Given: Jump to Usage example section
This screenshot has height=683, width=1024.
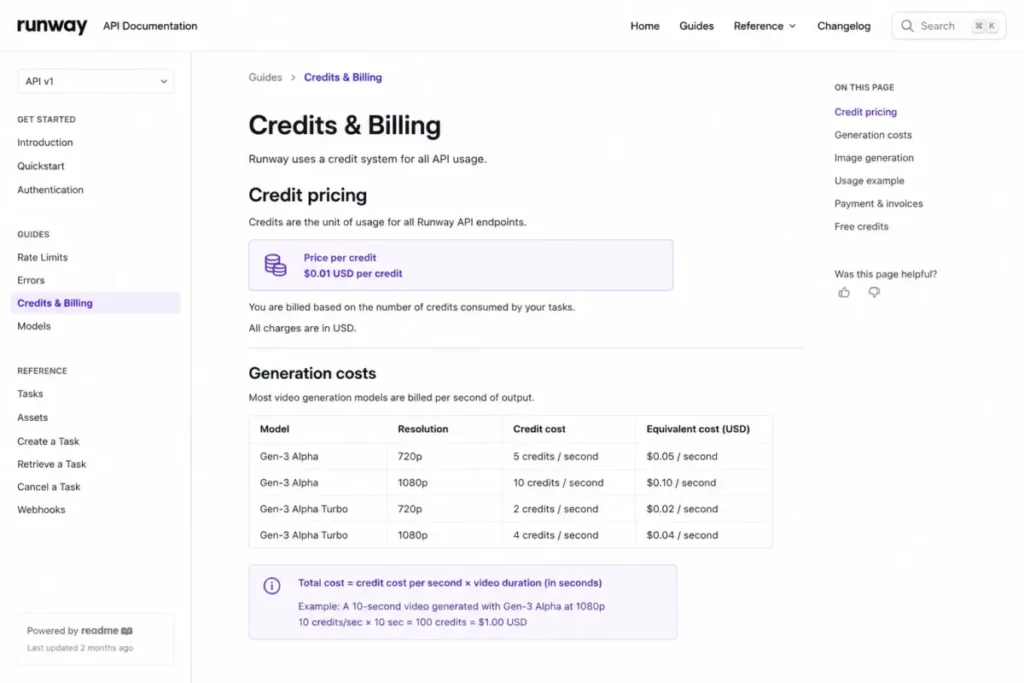Looking at the screenshot, I should point(869,181).
